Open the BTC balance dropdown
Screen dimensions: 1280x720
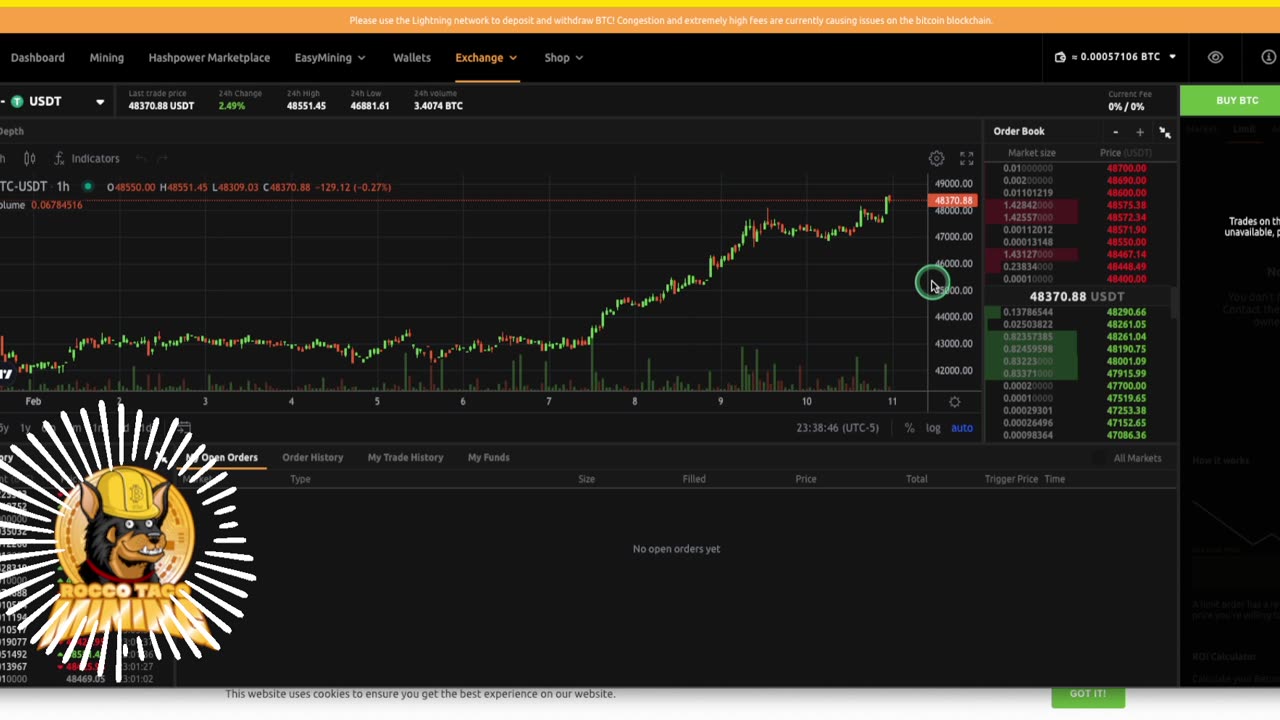pos(1172,57)
